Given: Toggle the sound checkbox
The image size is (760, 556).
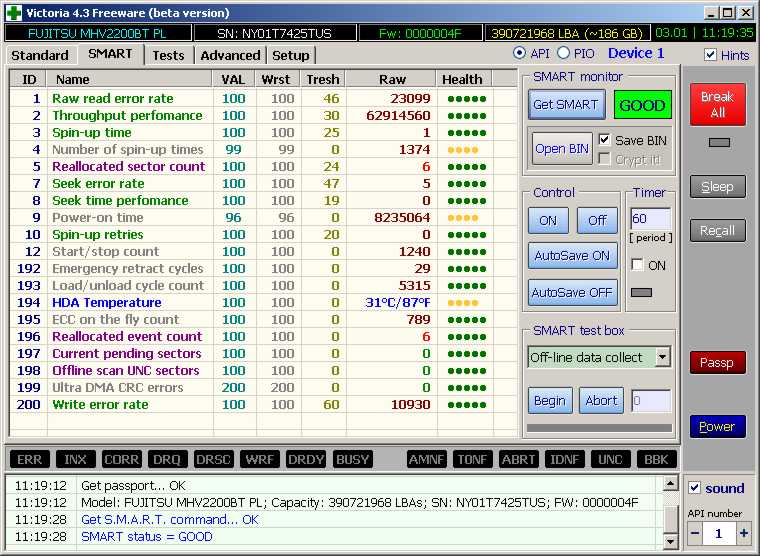Looking at the screenshot, I should tap(695, 488).
